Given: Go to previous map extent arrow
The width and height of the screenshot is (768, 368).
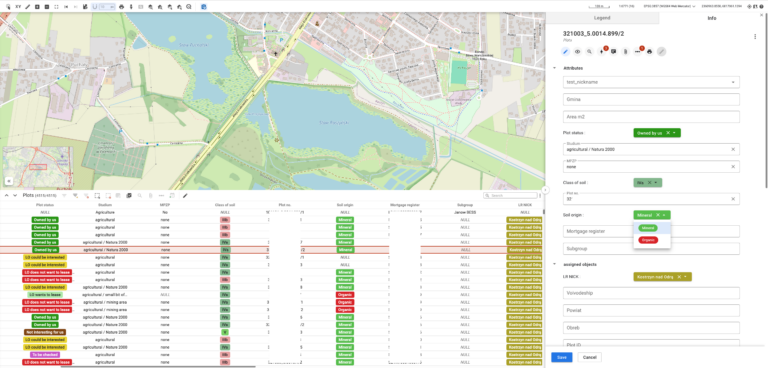Looking at the screenshot, I should coord(66,7).
